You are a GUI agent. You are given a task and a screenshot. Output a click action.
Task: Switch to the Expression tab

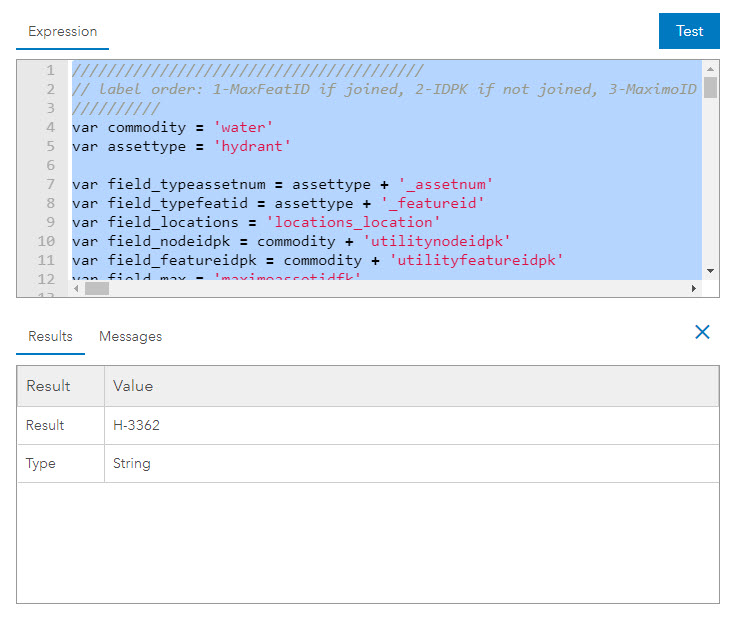click(x=62, y=31)
